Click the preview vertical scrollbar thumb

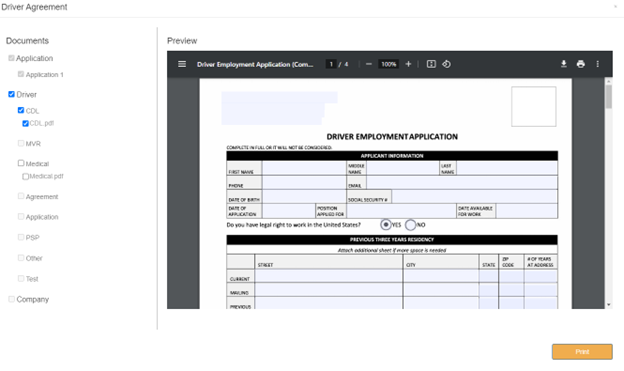click(x=608, y=96)
